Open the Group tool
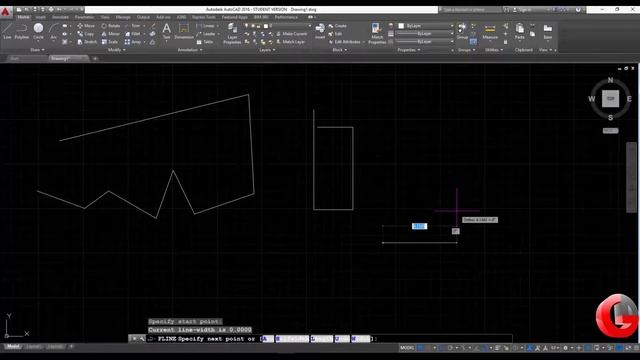640x360 pixels. [x=462, y=31]
